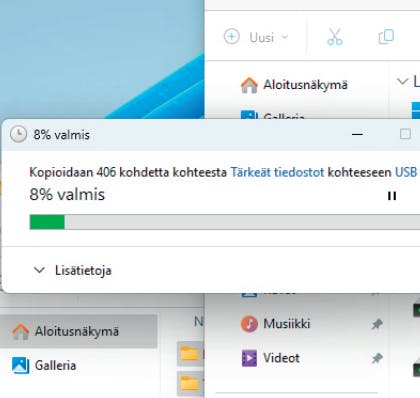Maximize the copy progress dialog

405,134
